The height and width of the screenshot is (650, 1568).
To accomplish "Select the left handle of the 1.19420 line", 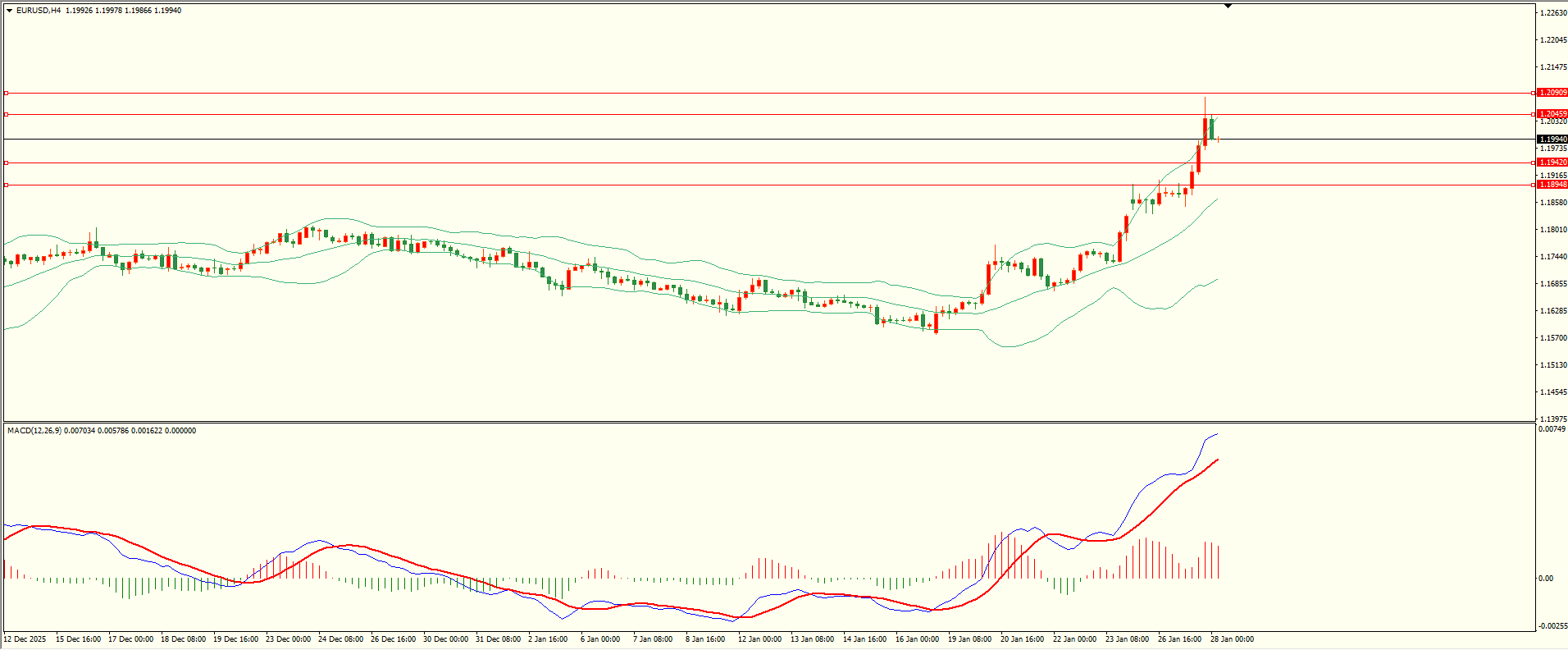I will [x=7, y=162].
